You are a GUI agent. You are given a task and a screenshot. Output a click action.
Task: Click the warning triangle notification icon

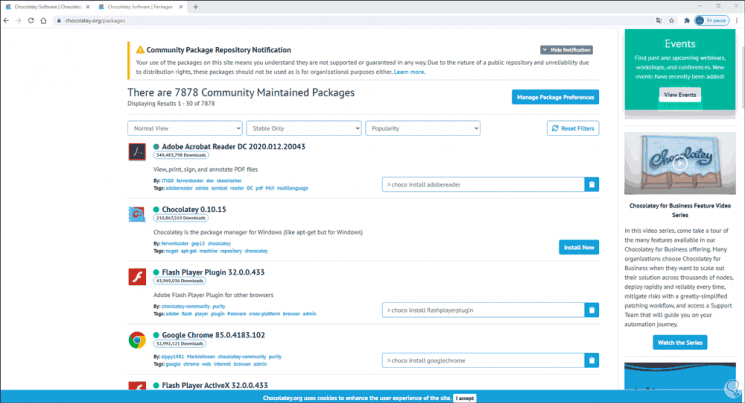click(x=140, y=50)
